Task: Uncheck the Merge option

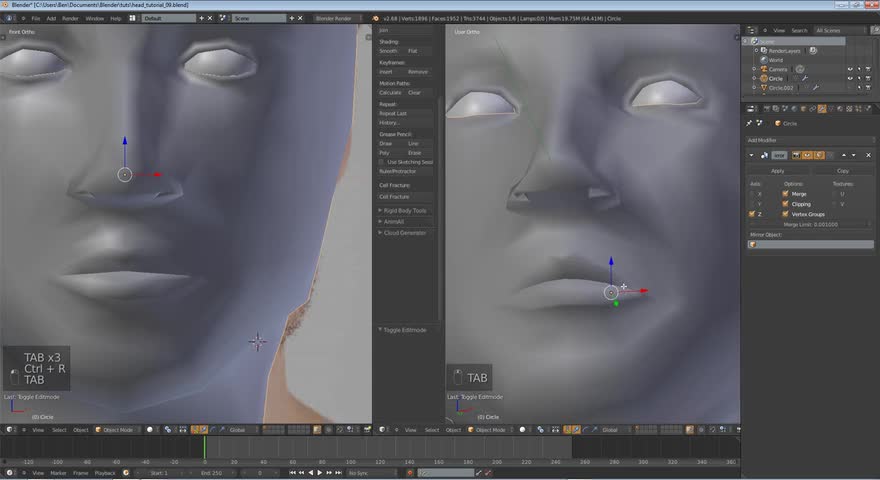Action: [x=785, y=194]
